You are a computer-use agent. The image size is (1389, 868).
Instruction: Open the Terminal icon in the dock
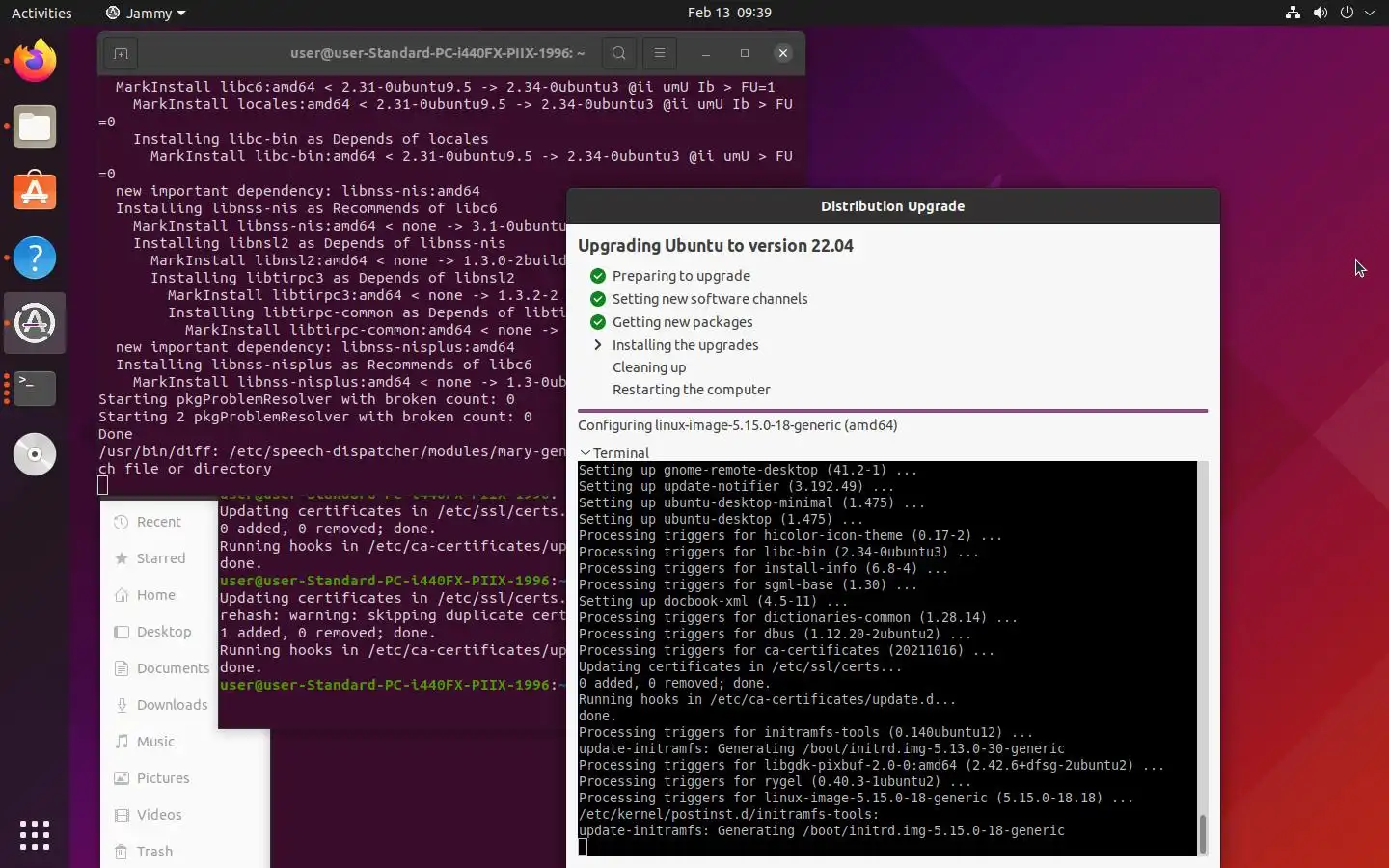(35, 389)
